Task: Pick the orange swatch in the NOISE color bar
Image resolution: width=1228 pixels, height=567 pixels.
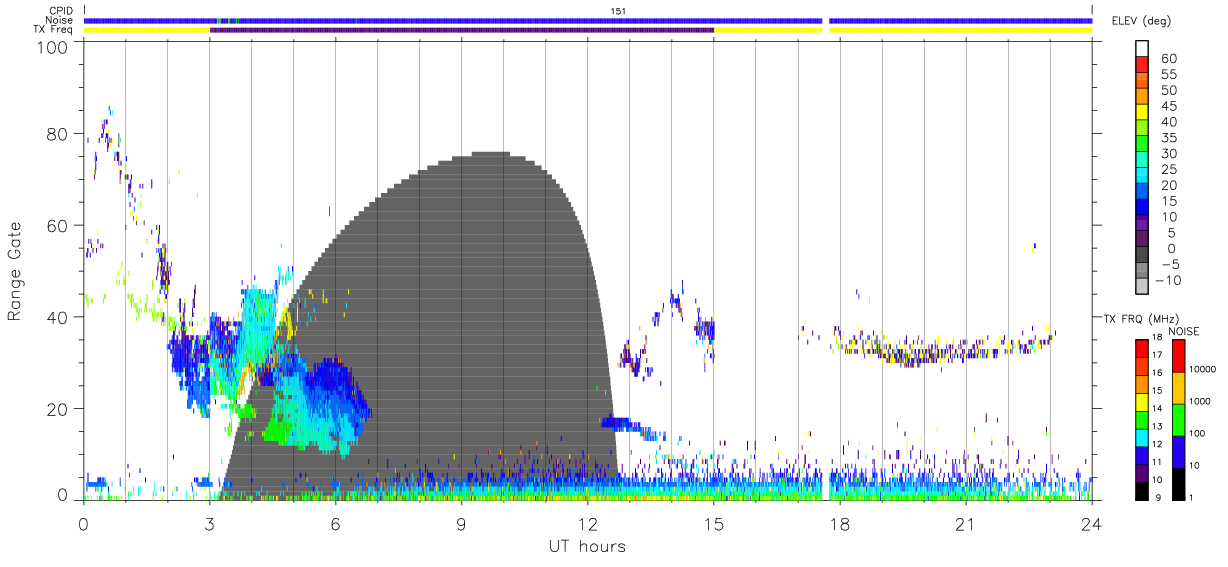Action: (1177, 388)
